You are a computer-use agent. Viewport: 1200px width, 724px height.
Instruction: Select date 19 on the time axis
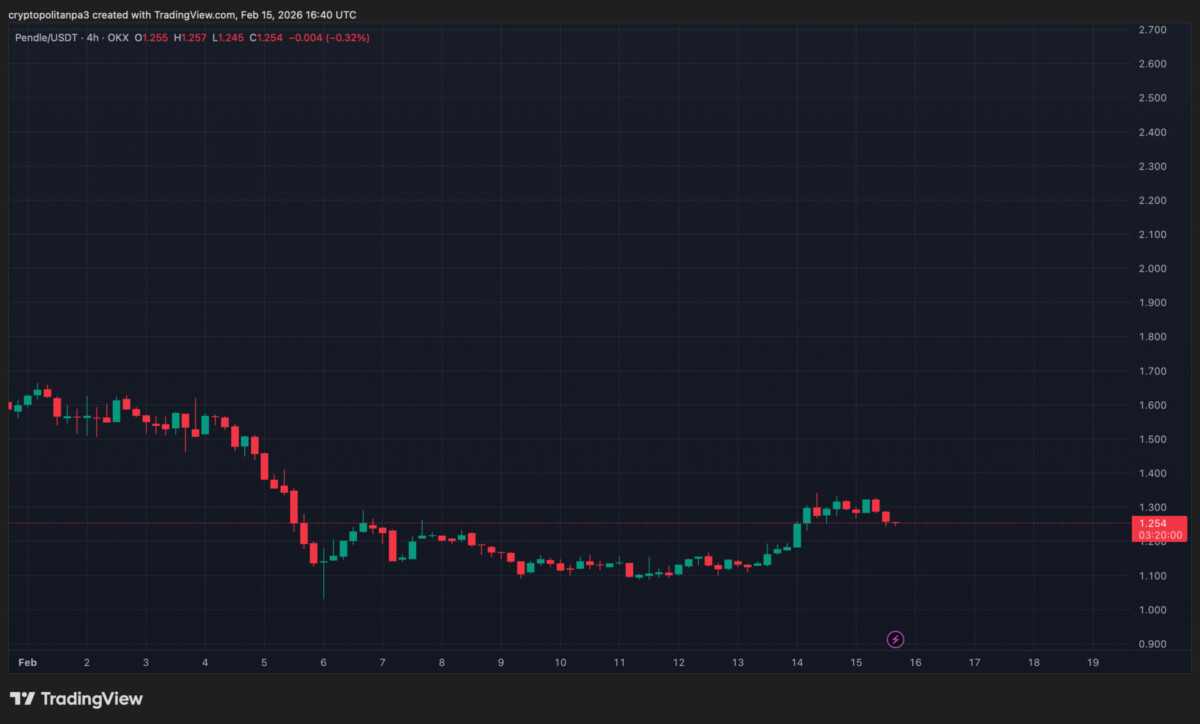click(1093, 662)
